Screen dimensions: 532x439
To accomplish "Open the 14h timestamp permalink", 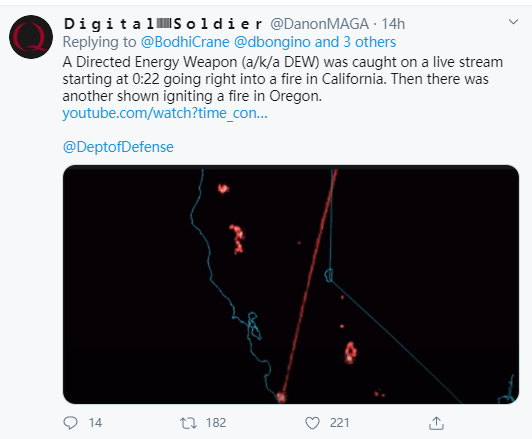I will click(393, 24).
